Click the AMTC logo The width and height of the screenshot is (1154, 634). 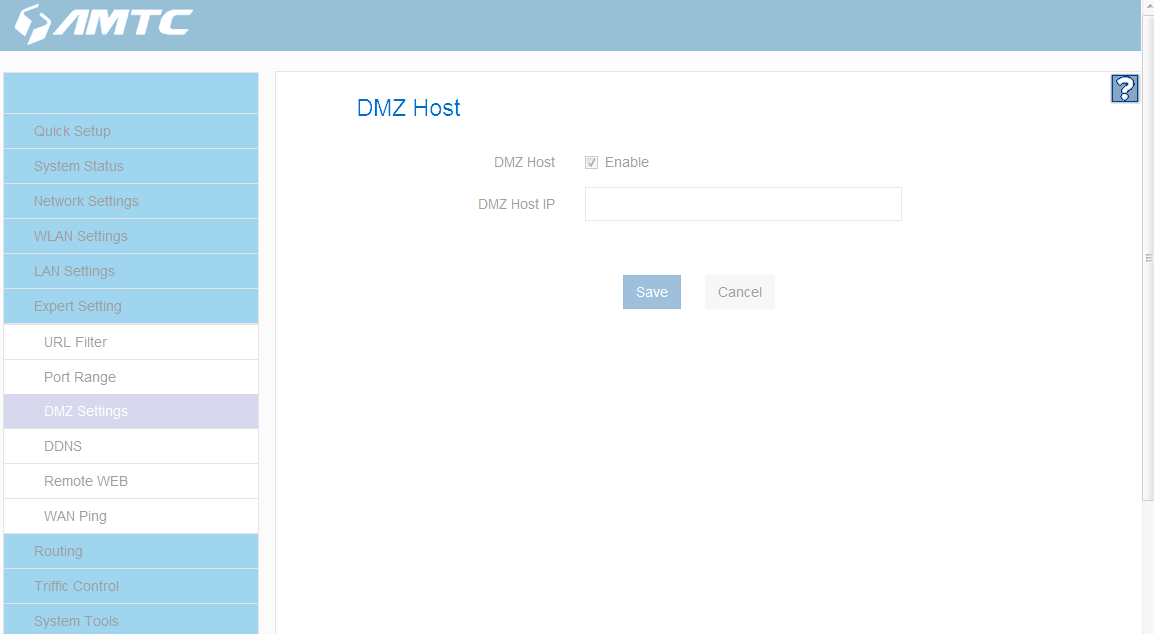point(104,23)
